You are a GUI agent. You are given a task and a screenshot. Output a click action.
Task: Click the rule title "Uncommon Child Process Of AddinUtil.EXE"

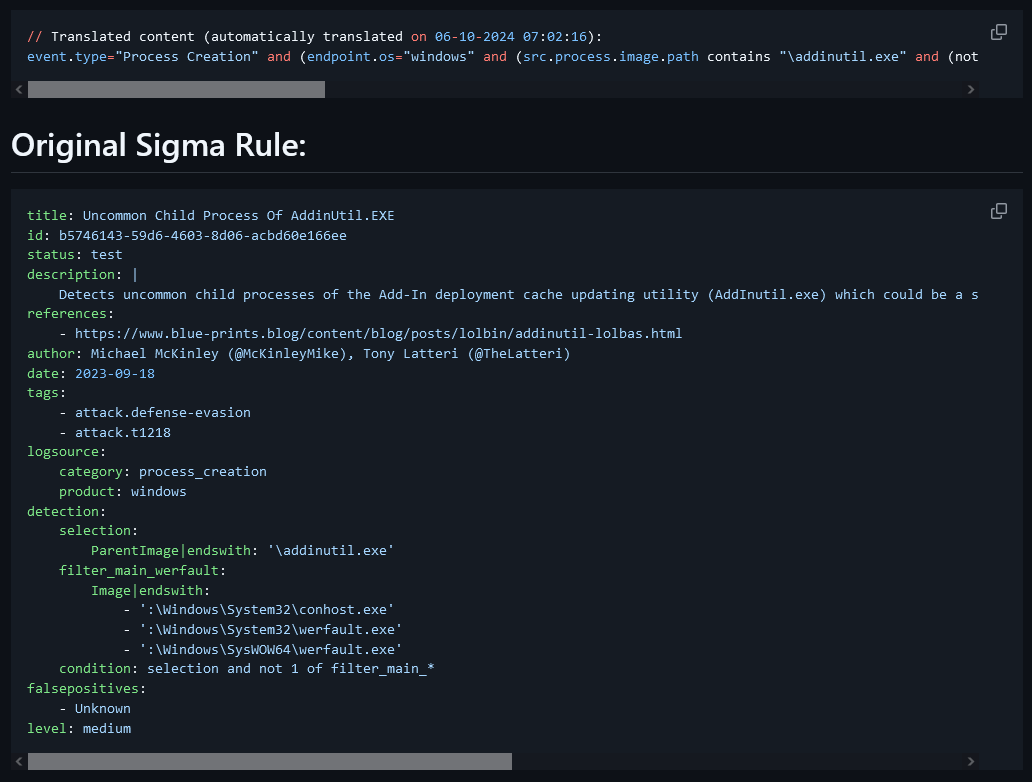tap(238, 215)
